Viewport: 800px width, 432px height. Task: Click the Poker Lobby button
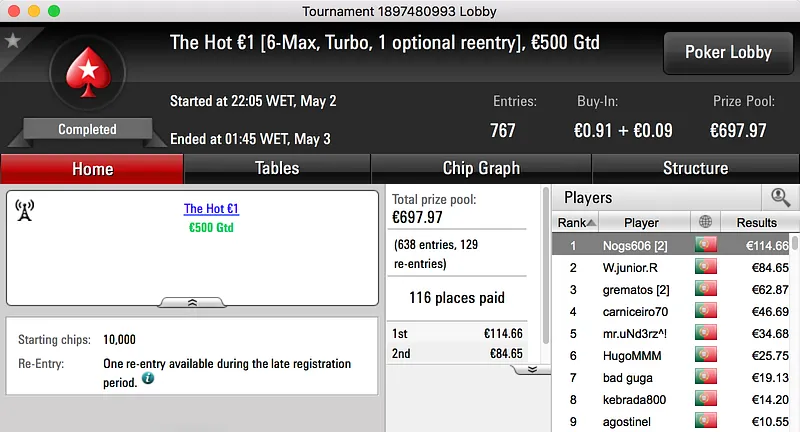click(x=727, y=52)
